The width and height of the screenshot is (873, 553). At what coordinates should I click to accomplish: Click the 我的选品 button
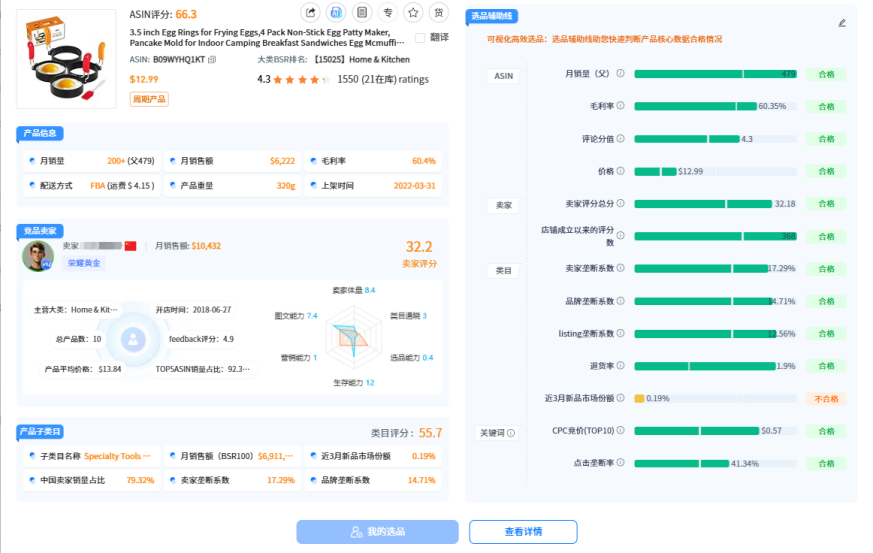point(377,532)
